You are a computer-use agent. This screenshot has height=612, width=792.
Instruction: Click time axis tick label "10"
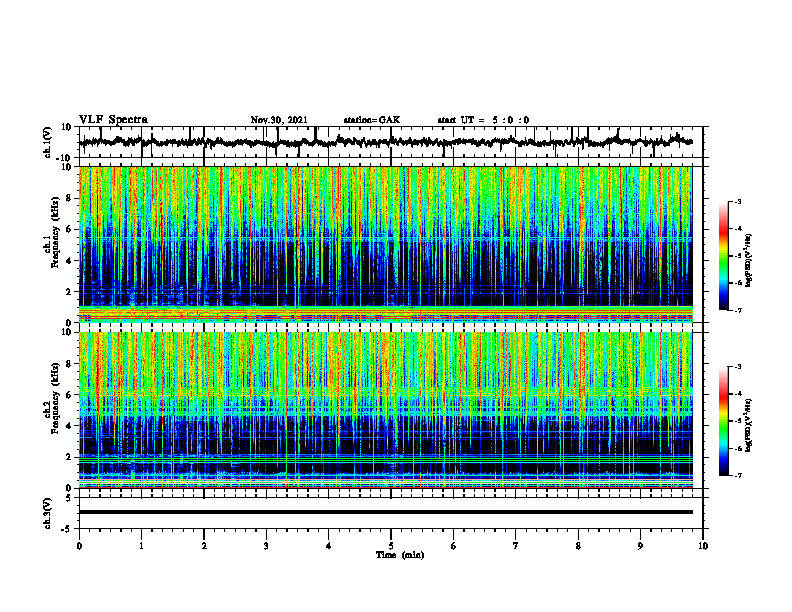pos(703,546)
